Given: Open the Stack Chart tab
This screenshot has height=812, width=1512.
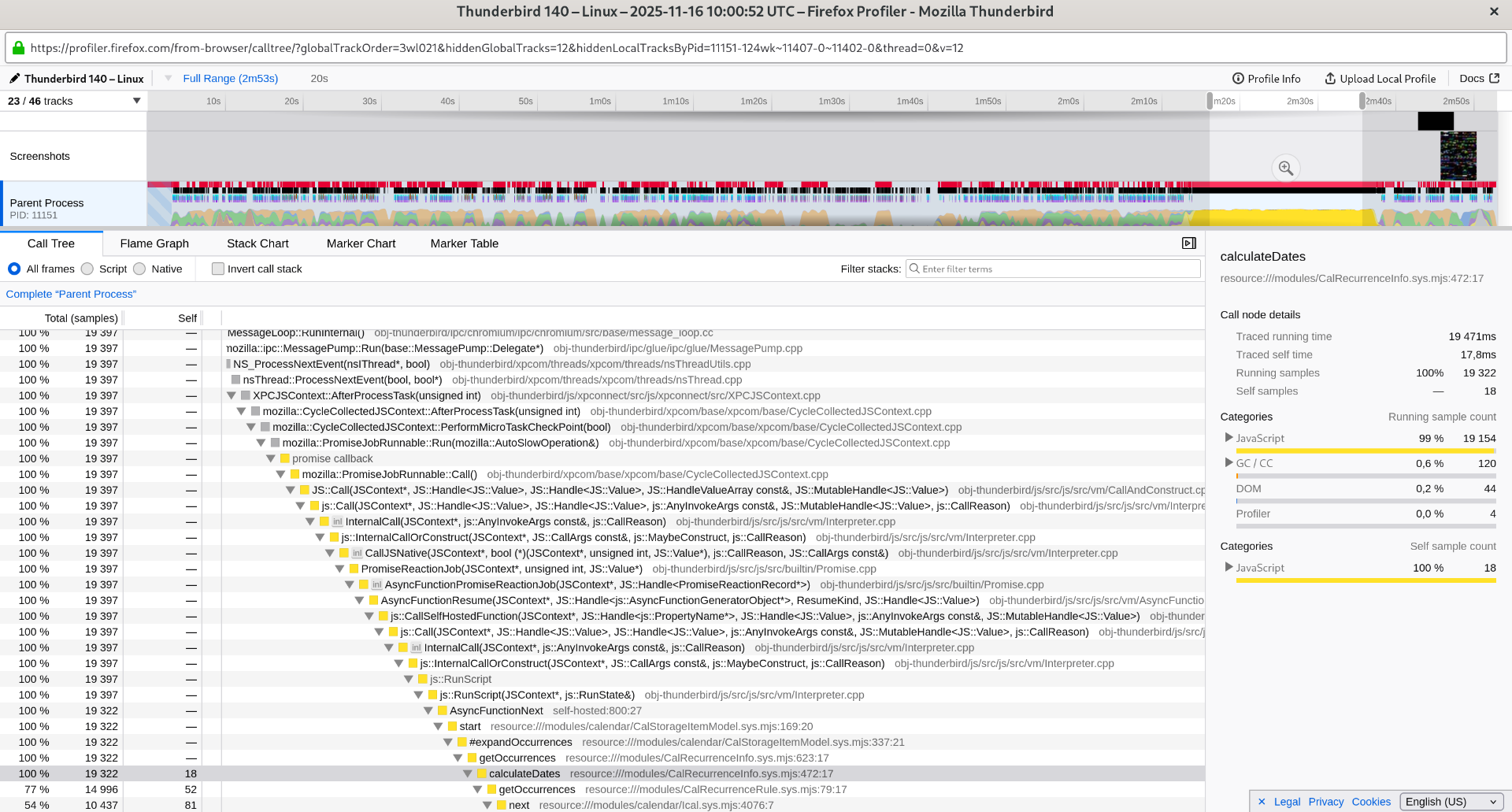Looking at the screenshot, I should coord(258,243).
